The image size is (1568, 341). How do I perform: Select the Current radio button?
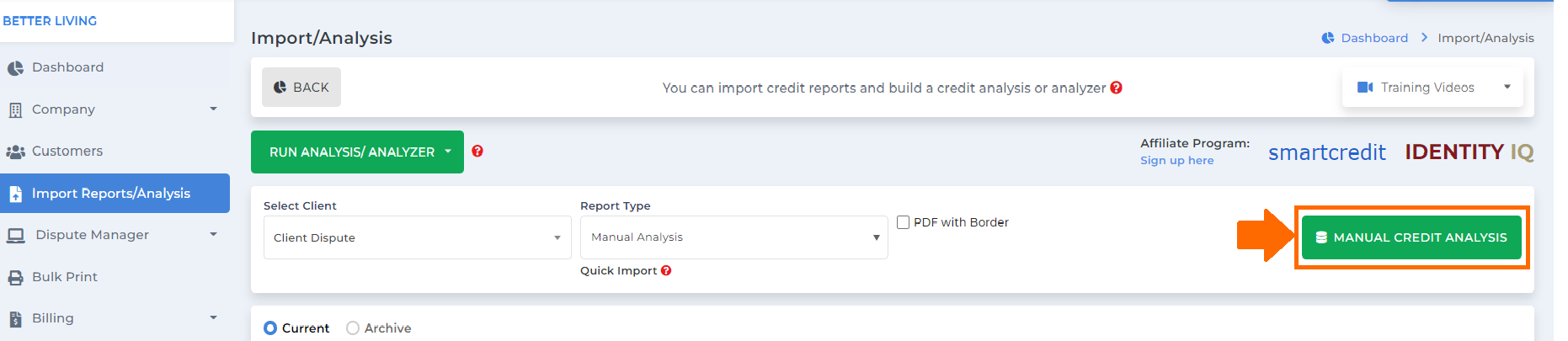click(270, 328)
